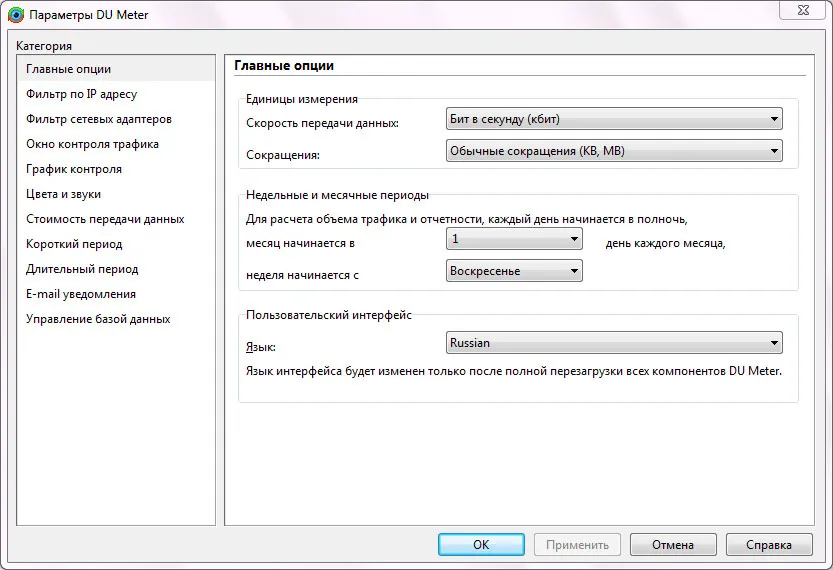Expand the Воскресенье week start dropdown
This screenshot has width=833, height=570.
(514, 271)
